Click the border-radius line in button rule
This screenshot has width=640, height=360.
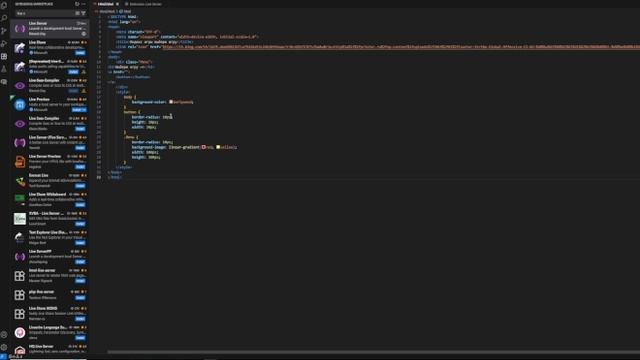click(x=152, y=117)
